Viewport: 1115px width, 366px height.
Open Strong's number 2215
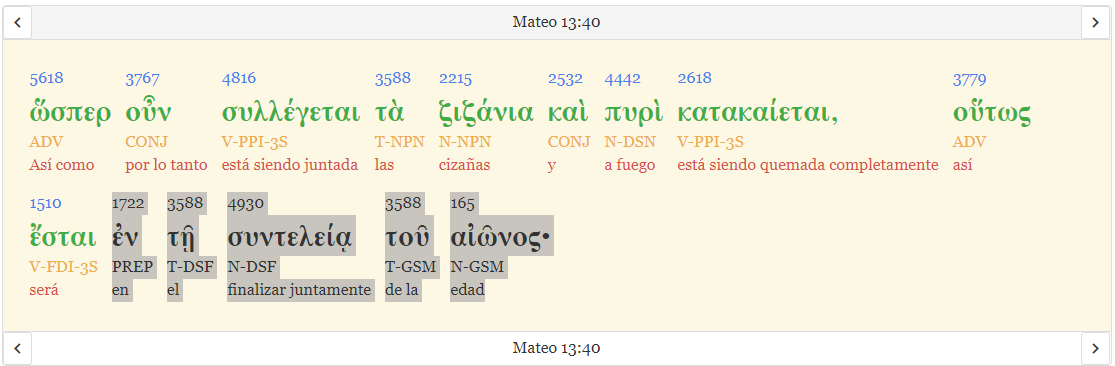pos(456,79)
